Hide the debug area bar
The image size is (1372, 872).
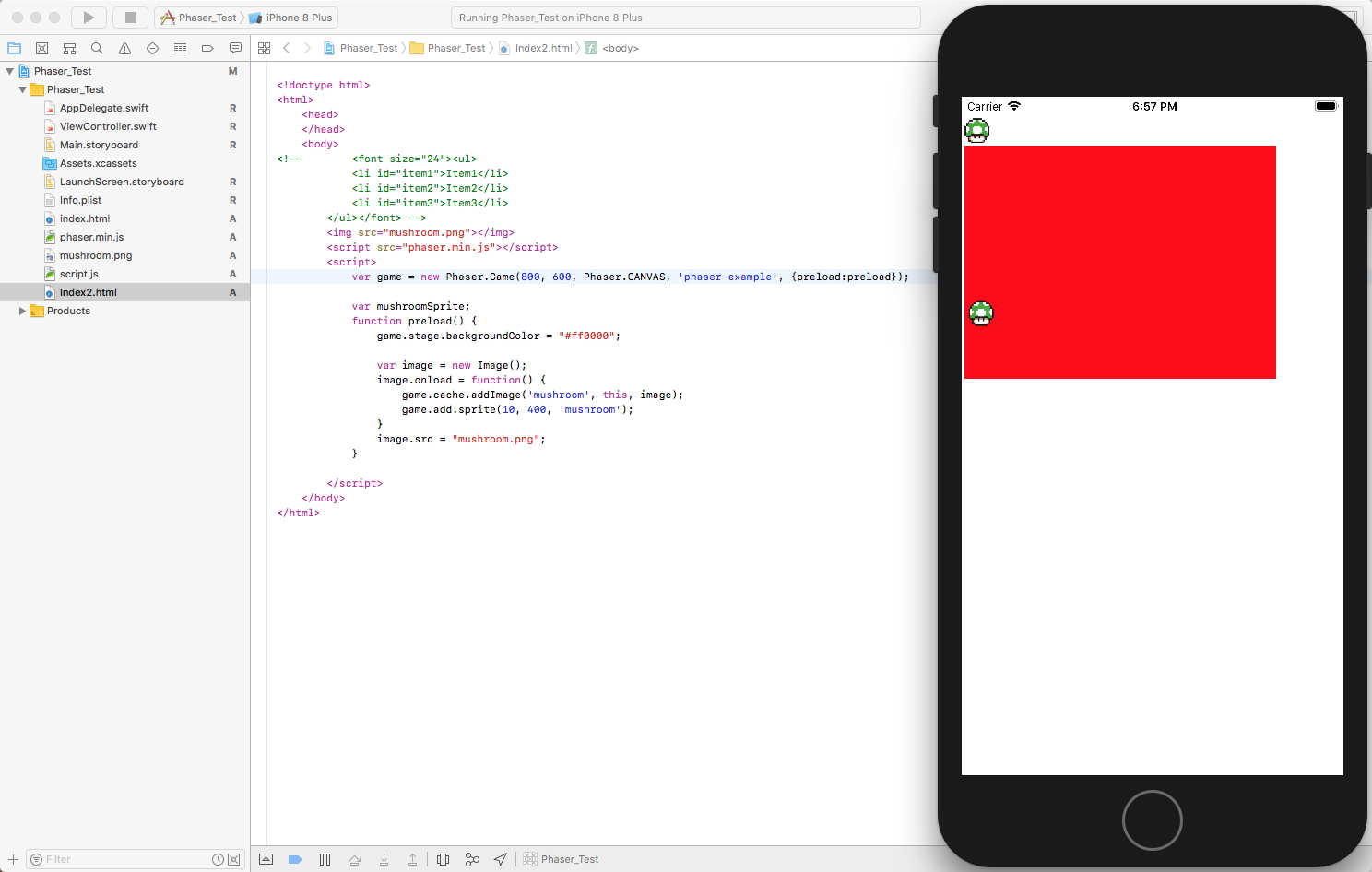click(266, 858)
